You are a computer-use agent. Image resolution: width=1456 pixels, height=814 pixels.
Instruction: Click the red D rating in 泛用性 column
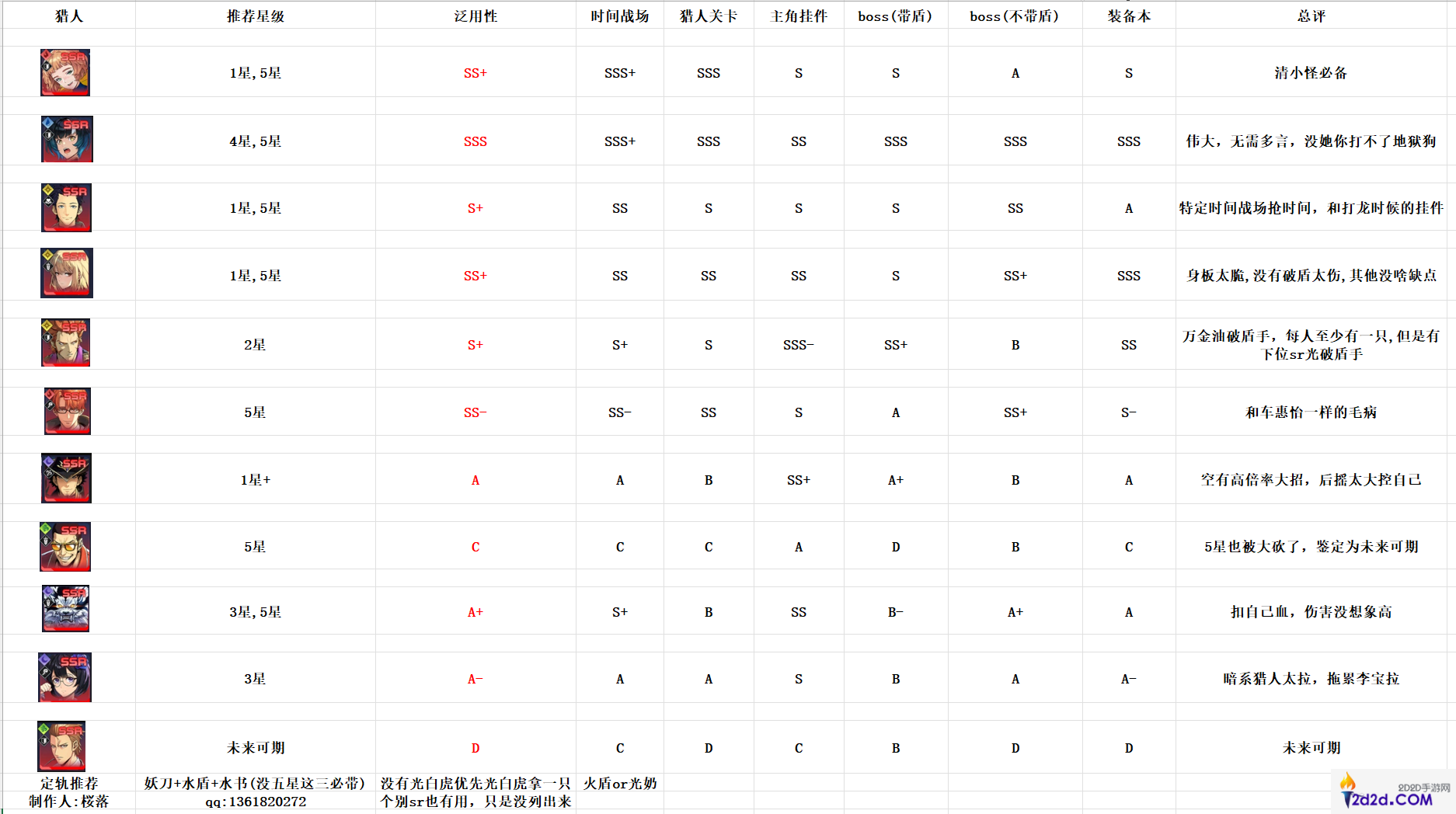point(475,747)
